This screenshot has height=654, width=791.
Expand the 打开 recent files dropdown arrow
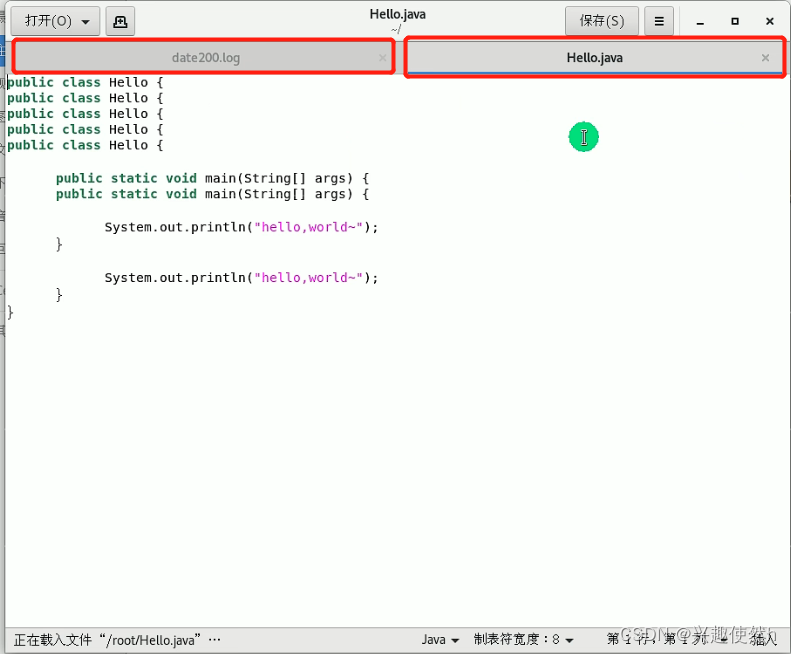[86, 21]
